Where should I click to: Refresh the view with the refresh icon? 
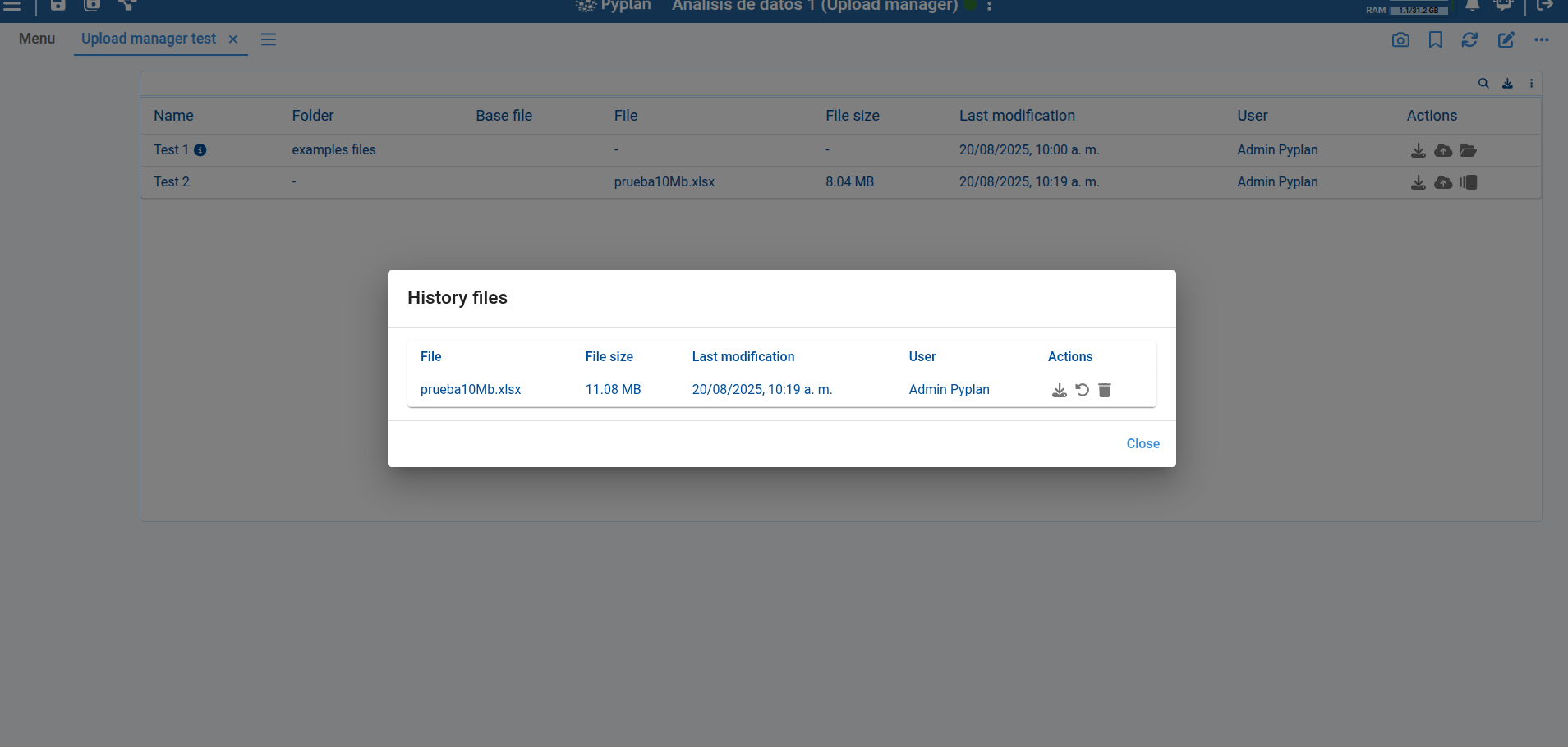(1470, 39)
